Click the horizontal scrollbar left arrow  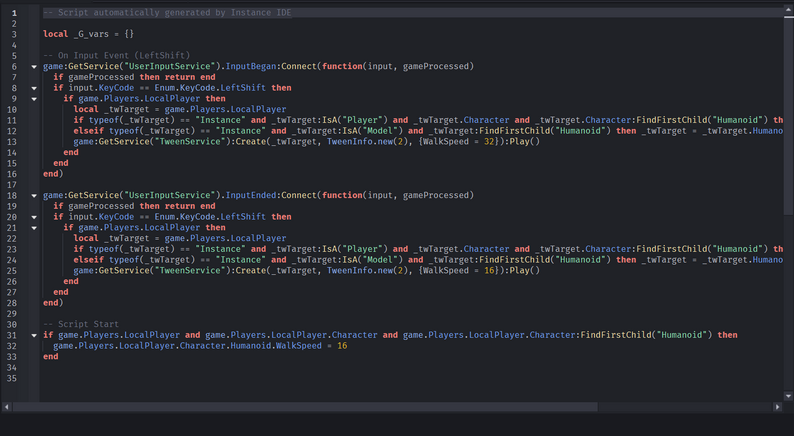point(6,407)
